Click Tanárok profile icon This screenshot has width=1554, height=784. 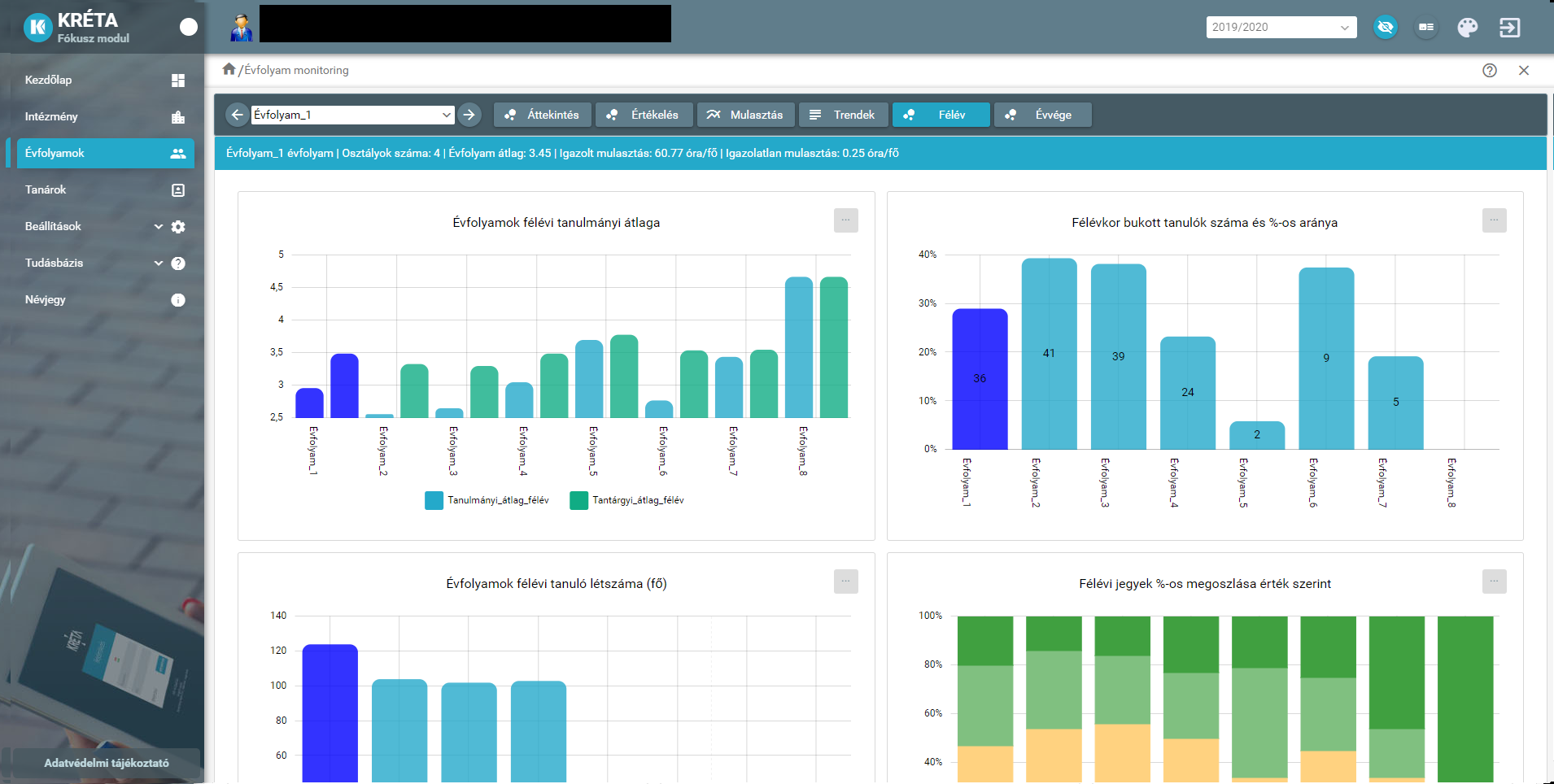coord(178,190)
